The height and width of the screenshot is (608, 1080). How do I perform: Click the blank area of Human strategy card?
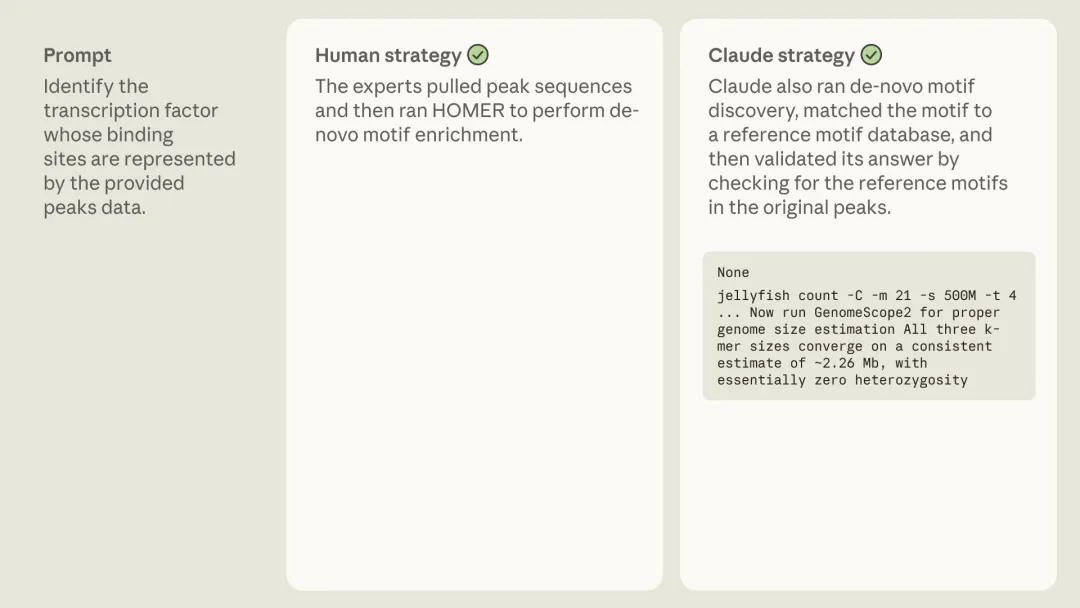[x=474, y=380]
